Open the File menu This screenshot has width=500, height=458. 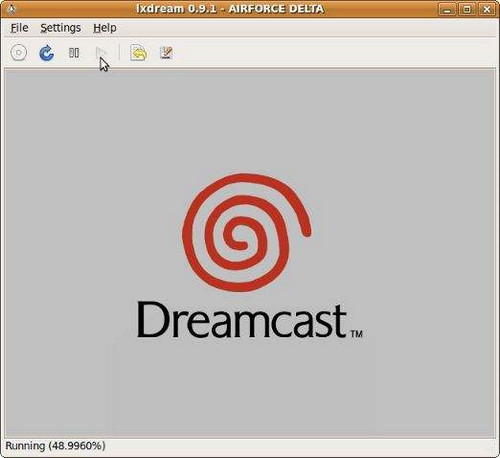tap(19, 28)
